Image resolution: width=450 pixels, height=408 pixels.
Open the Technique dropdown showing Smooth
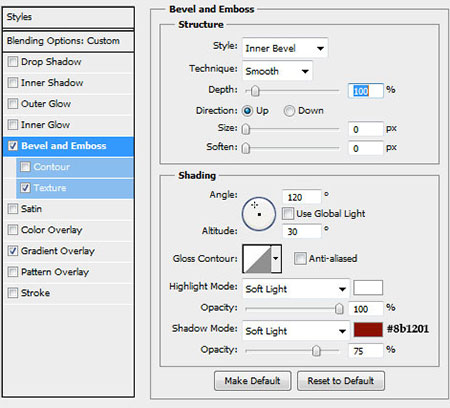coord(277,71)
